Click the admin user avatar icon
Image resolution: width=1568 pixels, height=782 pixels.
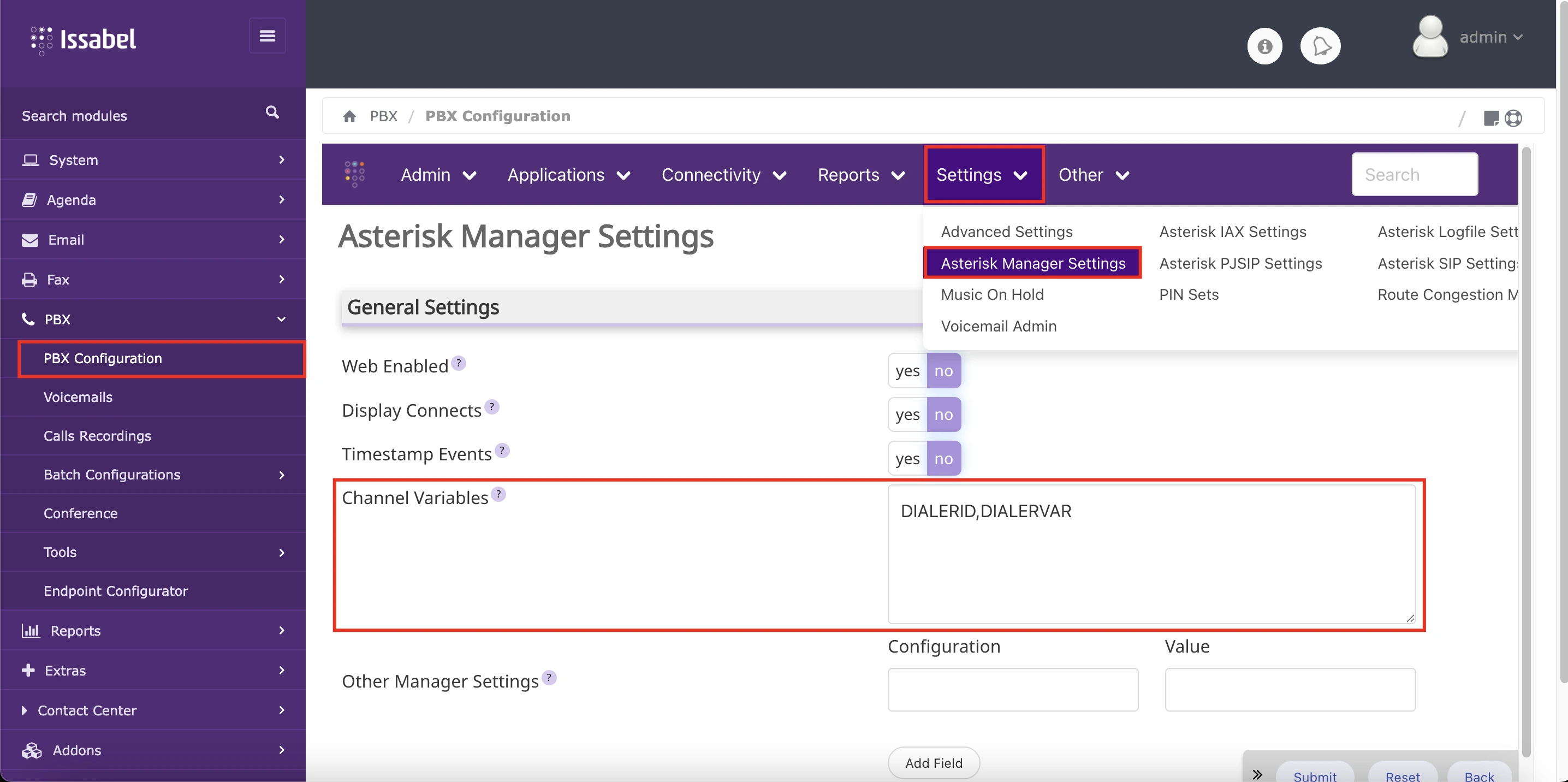click(1430, 37)
